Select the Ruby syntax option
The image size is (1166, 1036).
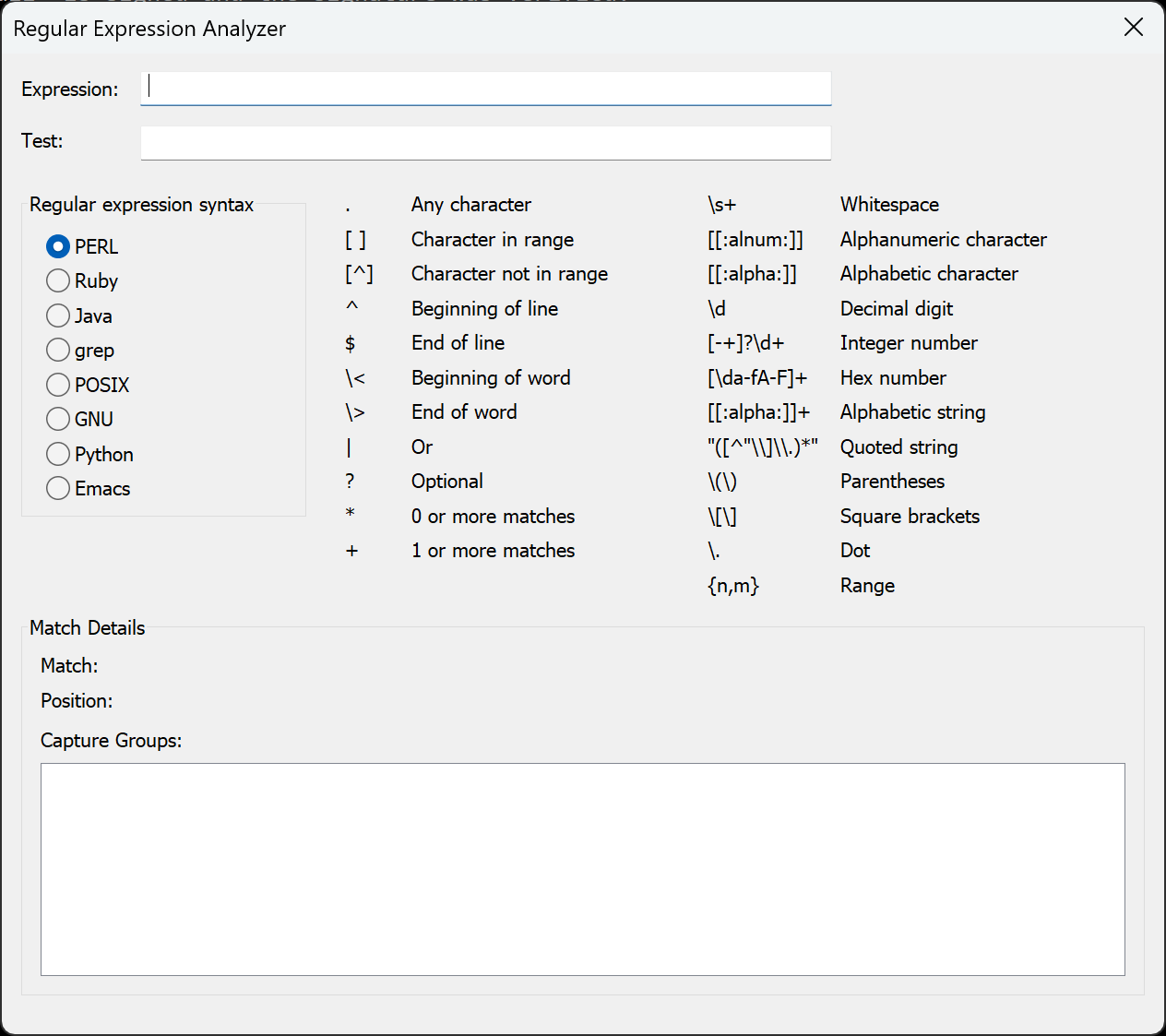coord(82,280)
